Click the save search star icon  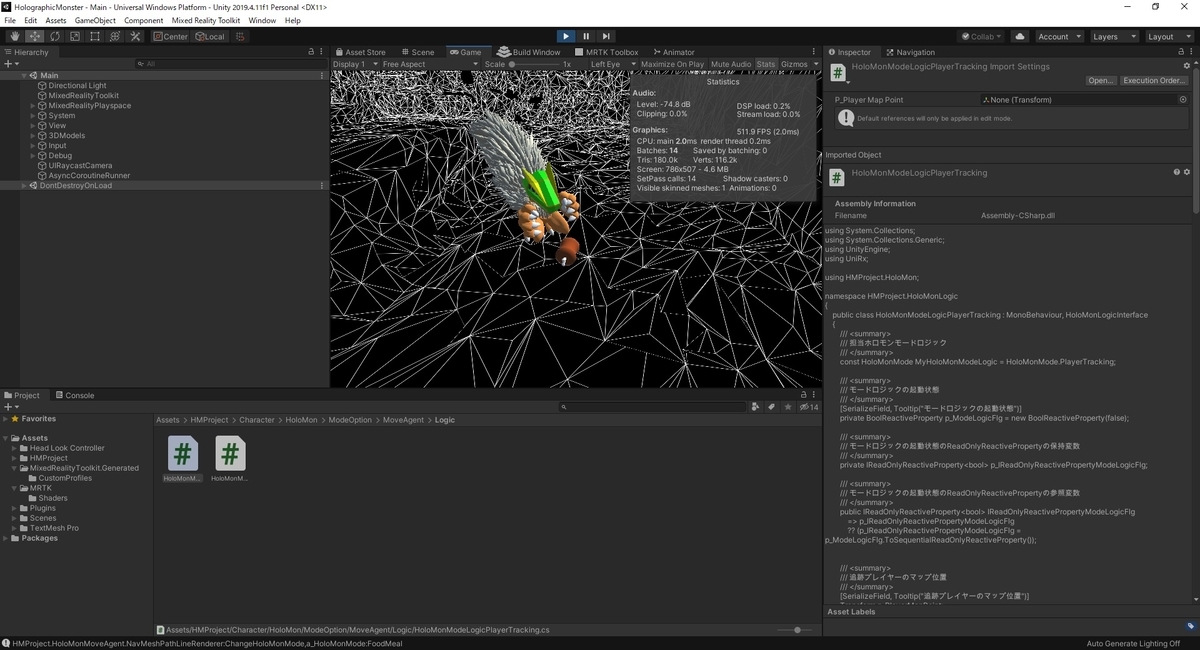click(x=788, y=407)
